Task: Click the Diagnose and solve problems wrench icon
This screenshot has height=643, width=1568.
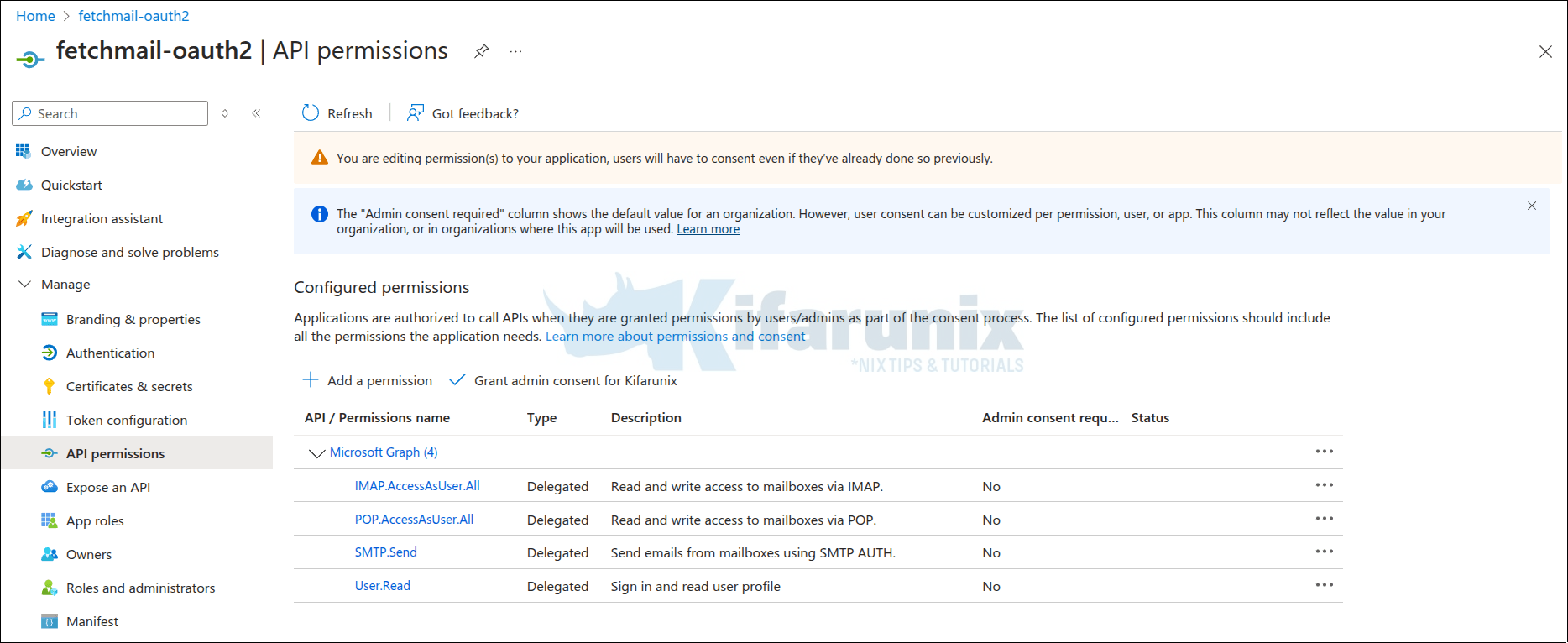Action: 24,252
